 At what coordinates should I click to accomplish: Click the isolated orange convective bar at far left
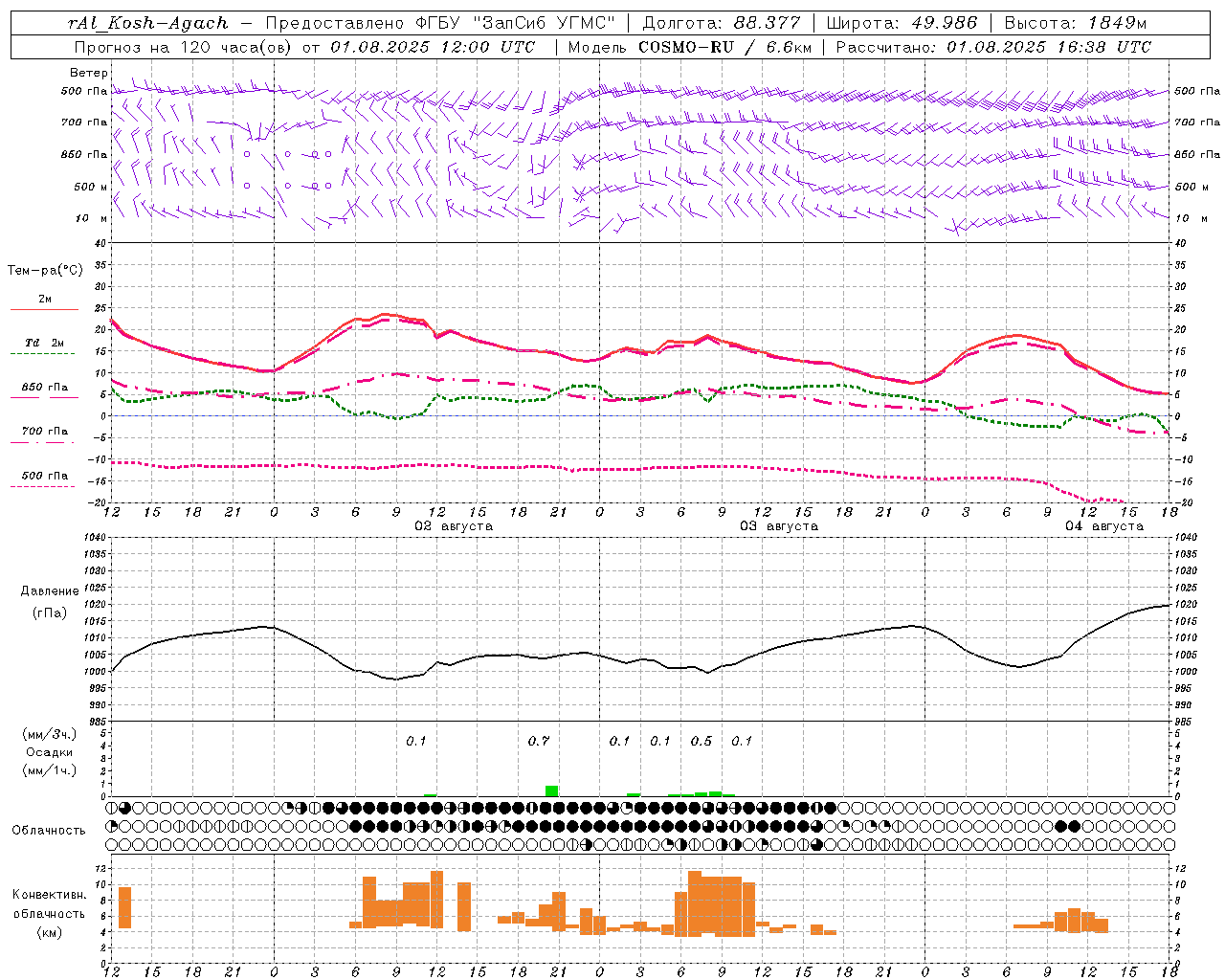124,907
